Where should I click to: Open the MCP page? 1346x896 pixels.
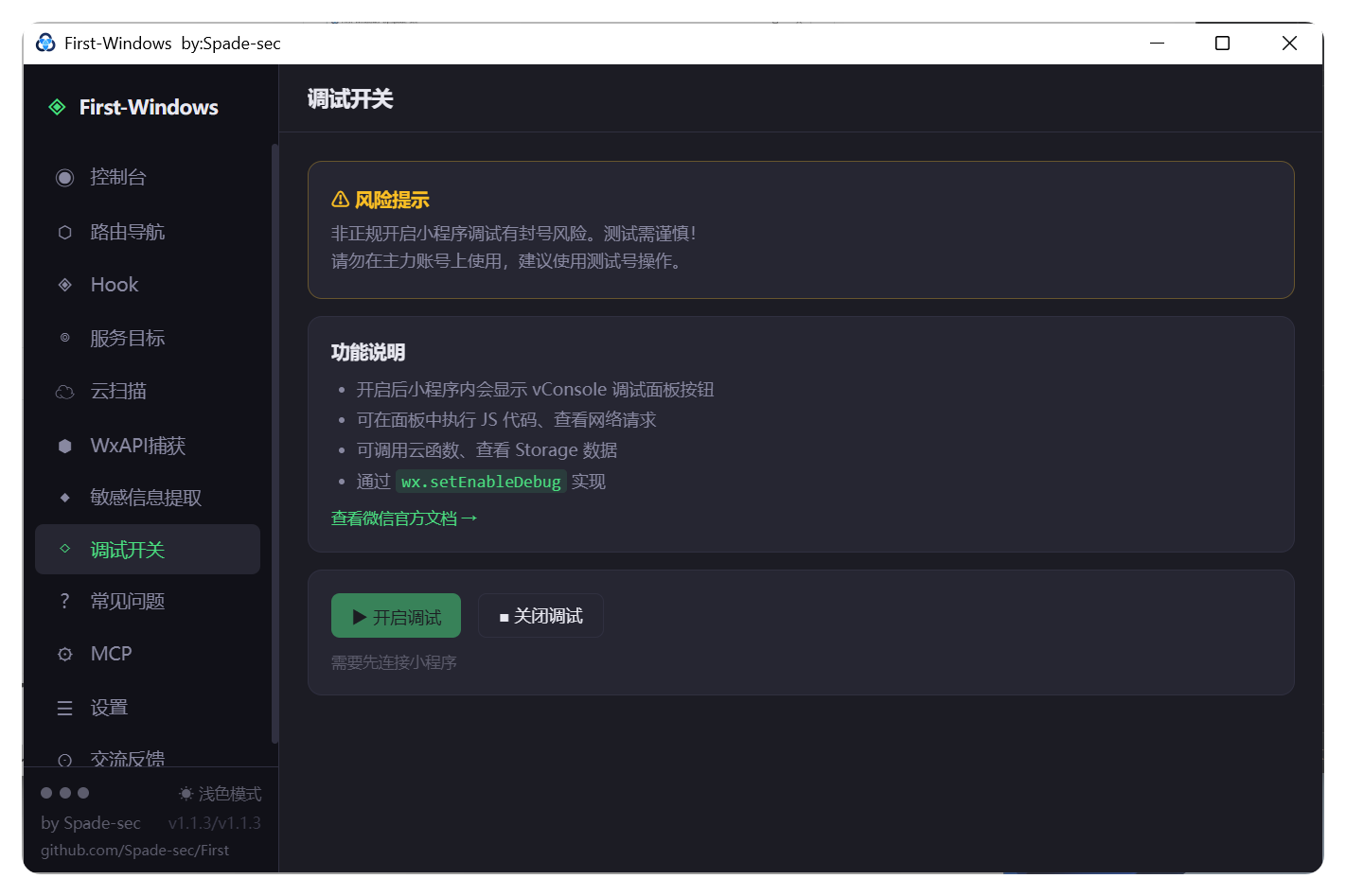click(148, 654)
